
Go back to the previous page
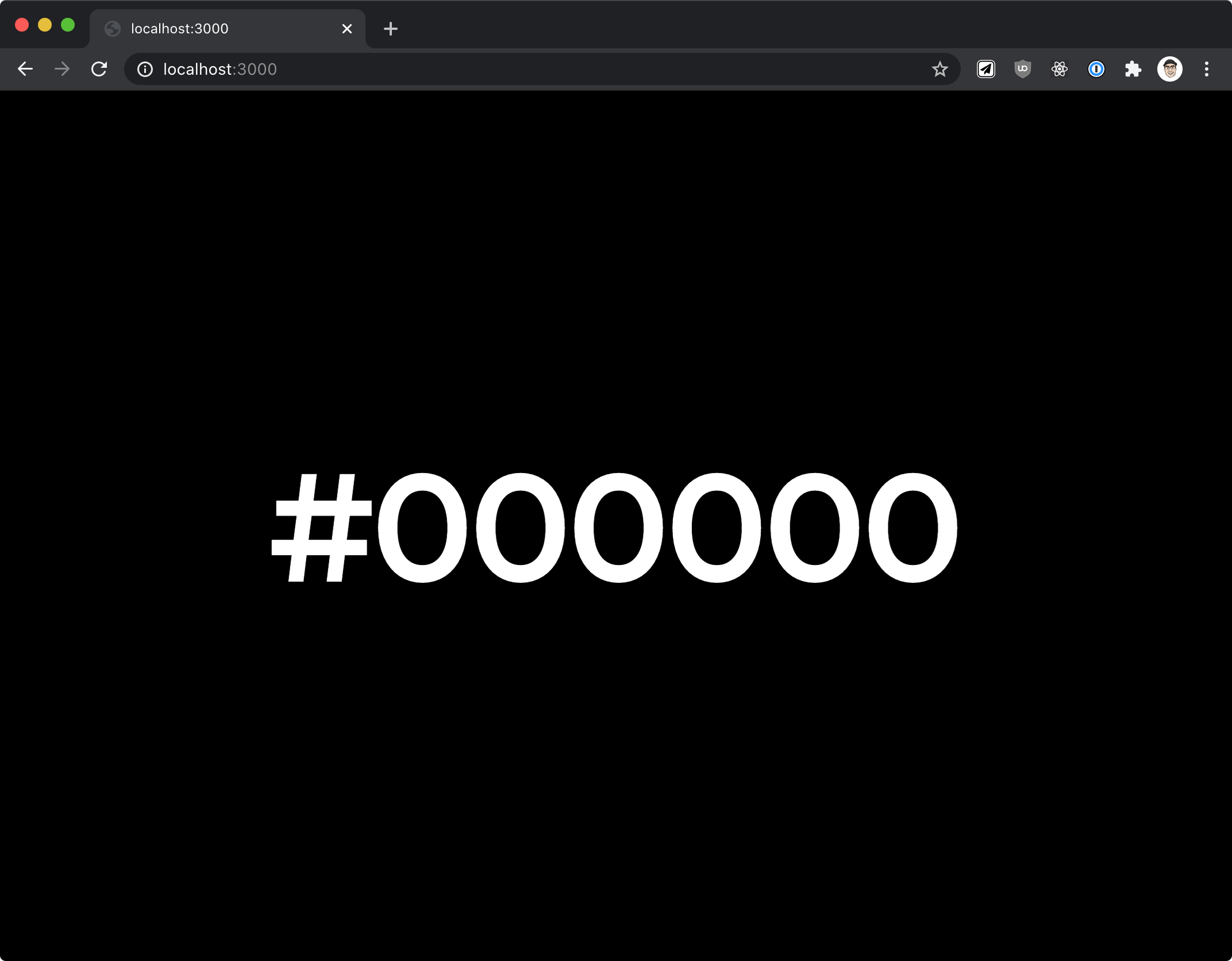(x=25, y=69)
